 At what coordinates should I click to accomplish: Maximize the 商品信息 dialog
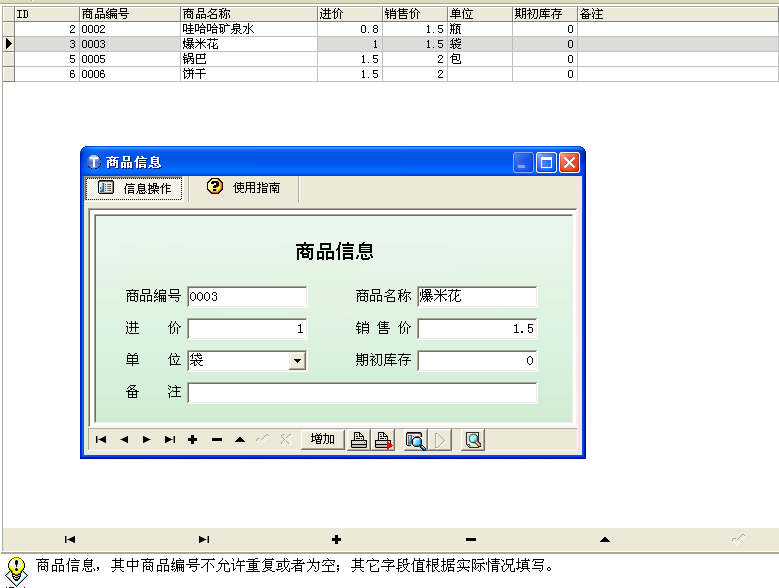tap(546, 162)
